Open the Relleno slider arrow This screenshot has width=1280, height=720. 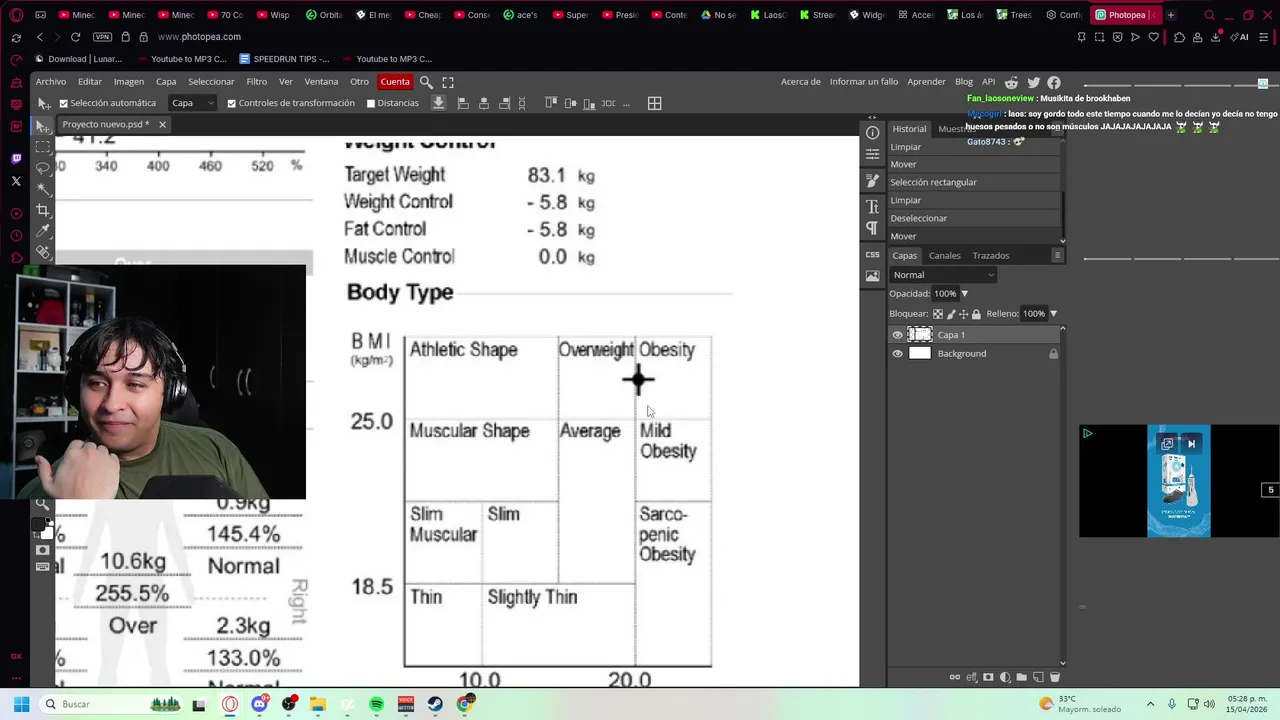pyautogui.click(x=1053, y=314)
